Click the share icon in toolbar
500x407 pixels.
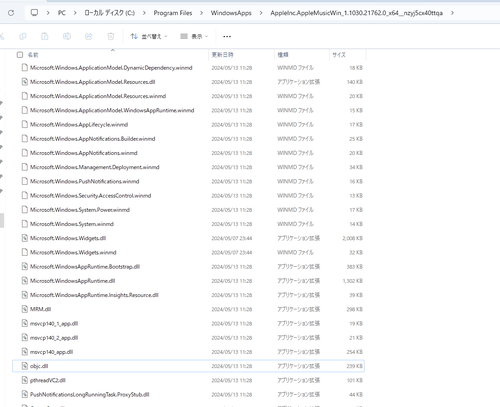[x=89, y=36]
